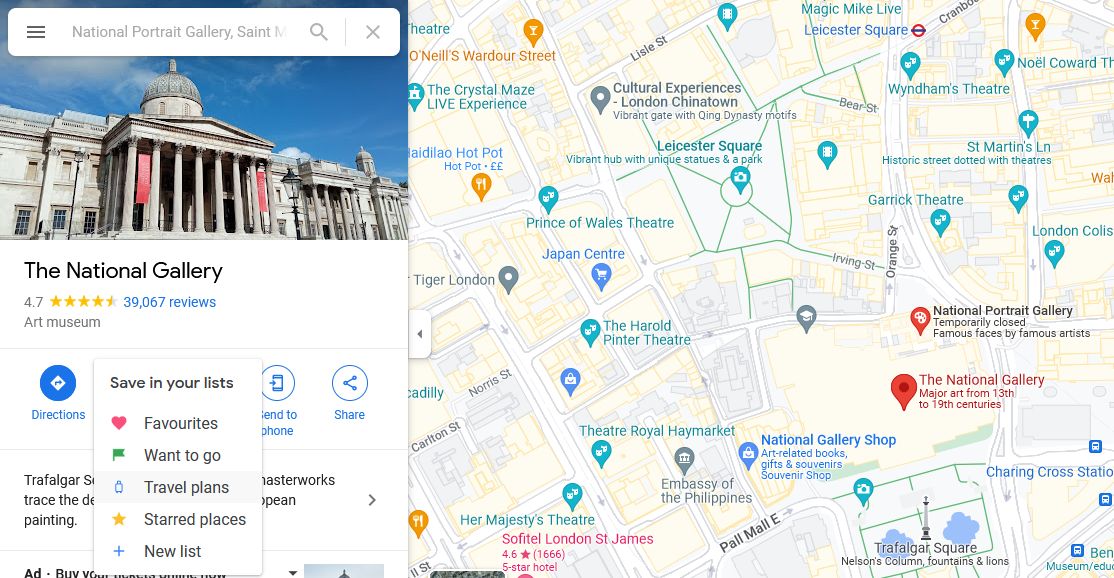Open the 39,067 reviews link
The image size is (1114, 578).
(x=169, y=302)
